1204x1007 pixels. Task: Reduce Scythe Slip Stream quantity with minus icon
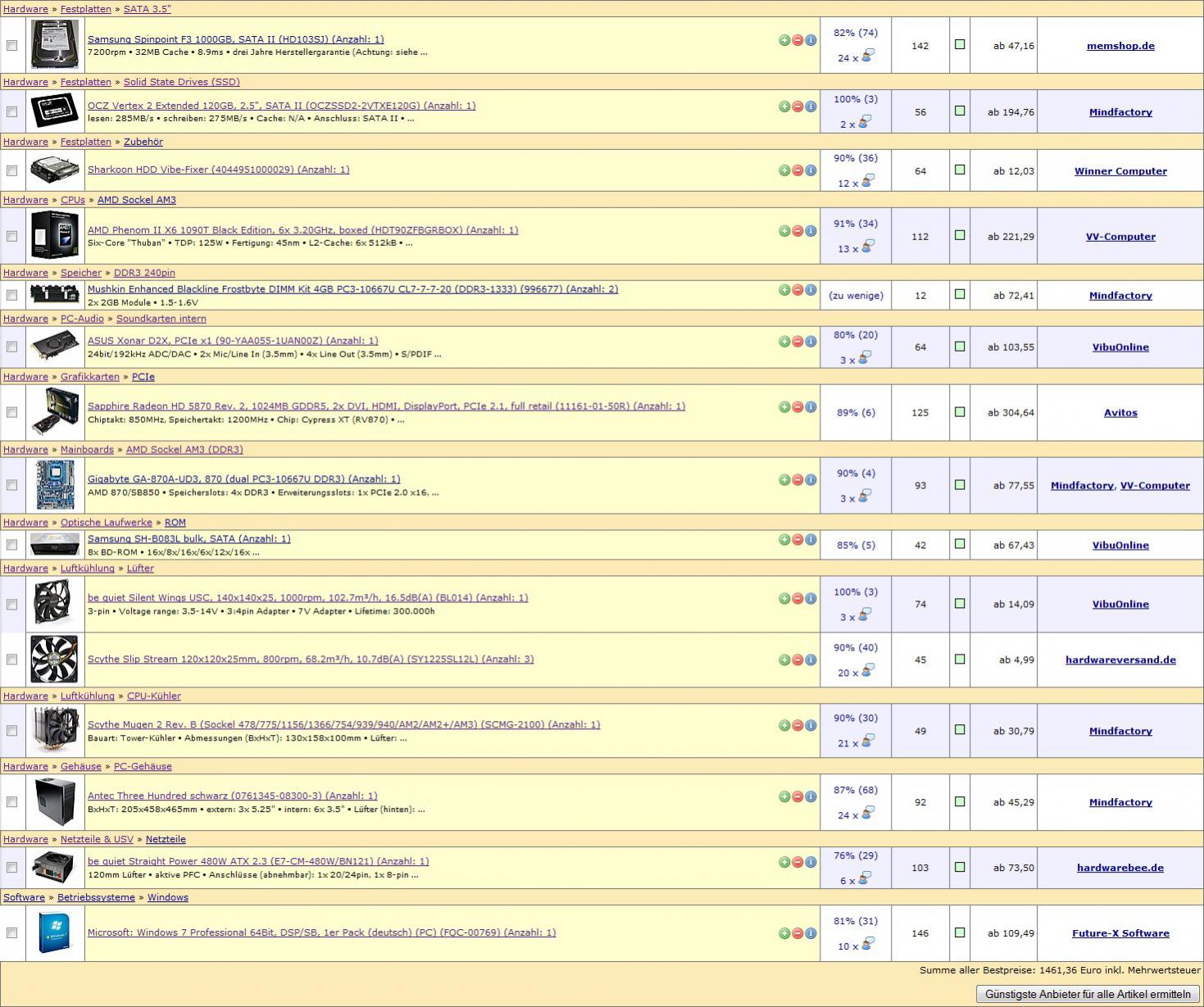(797, 660)
